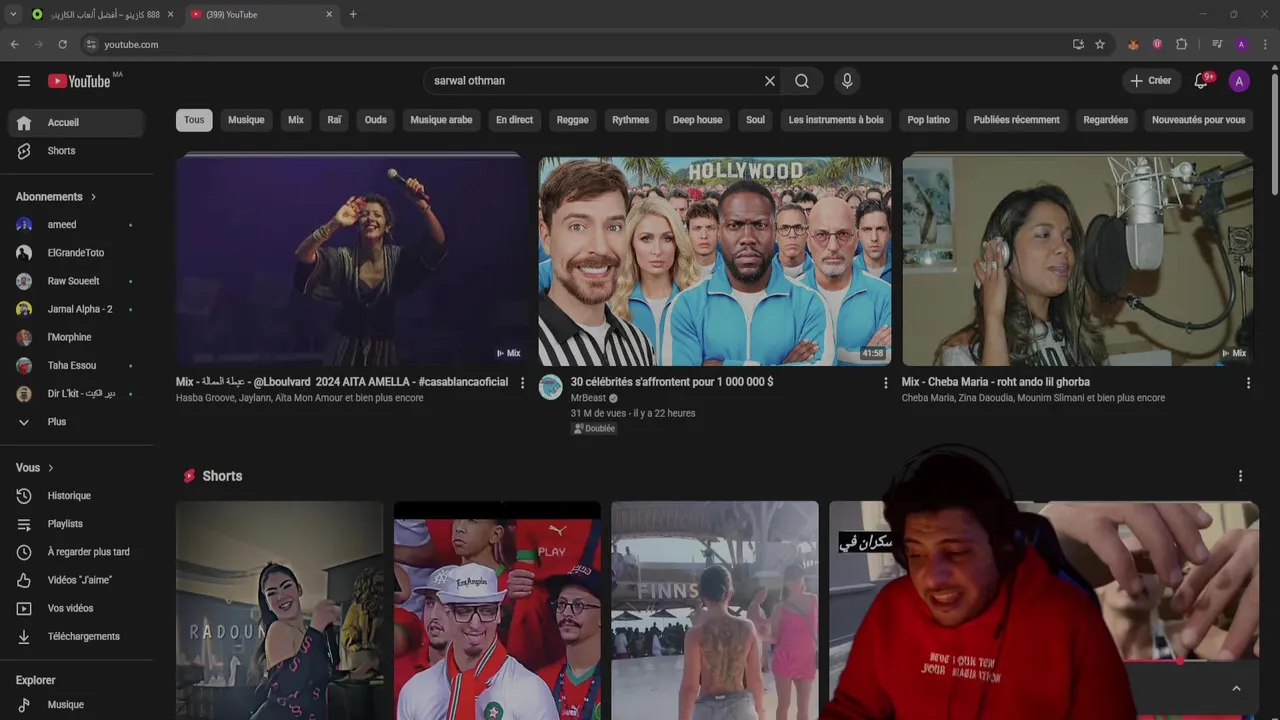Select the Raï filter chip

point(334,120)
